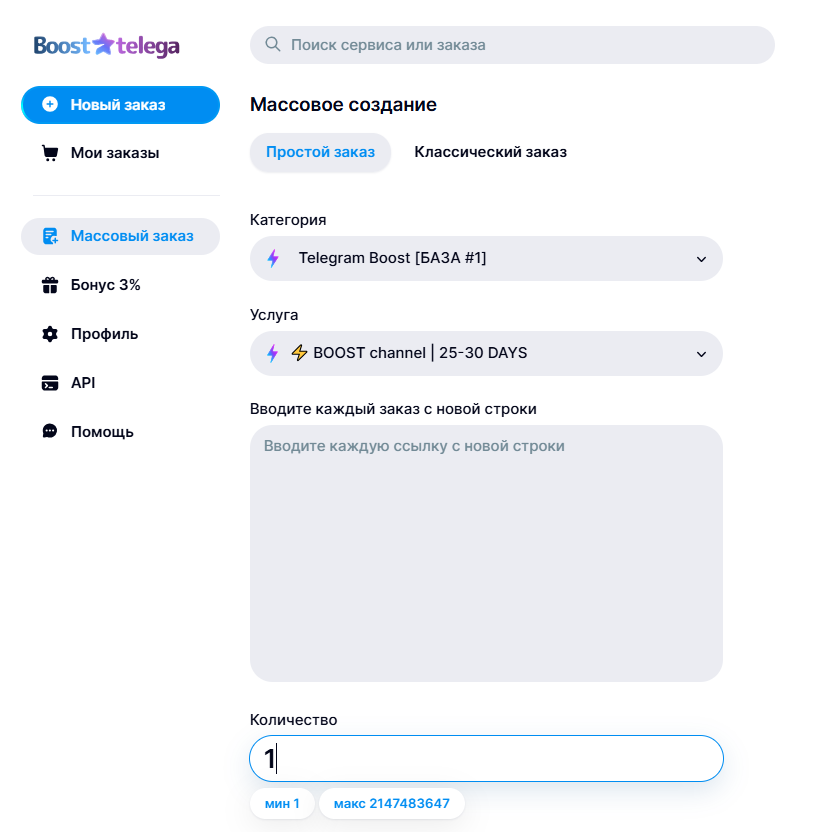Focus the Количество input field
Screen dimensions: 822x832
point(486,758)
